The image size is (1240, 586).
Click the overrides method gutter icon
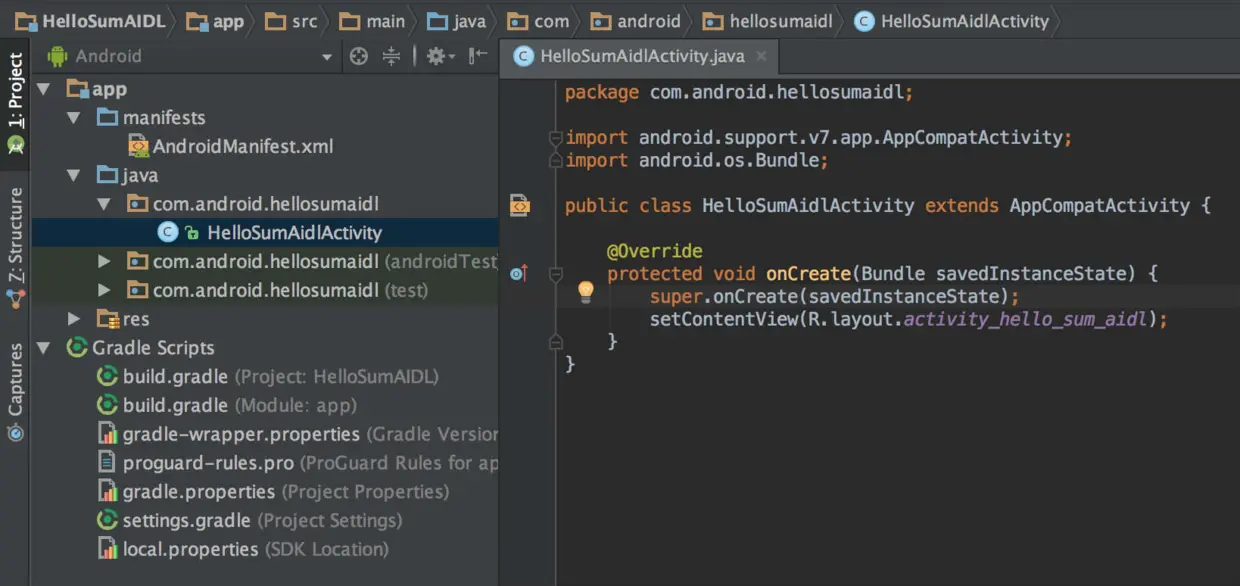pyautogui.click(x=518, y=273)
